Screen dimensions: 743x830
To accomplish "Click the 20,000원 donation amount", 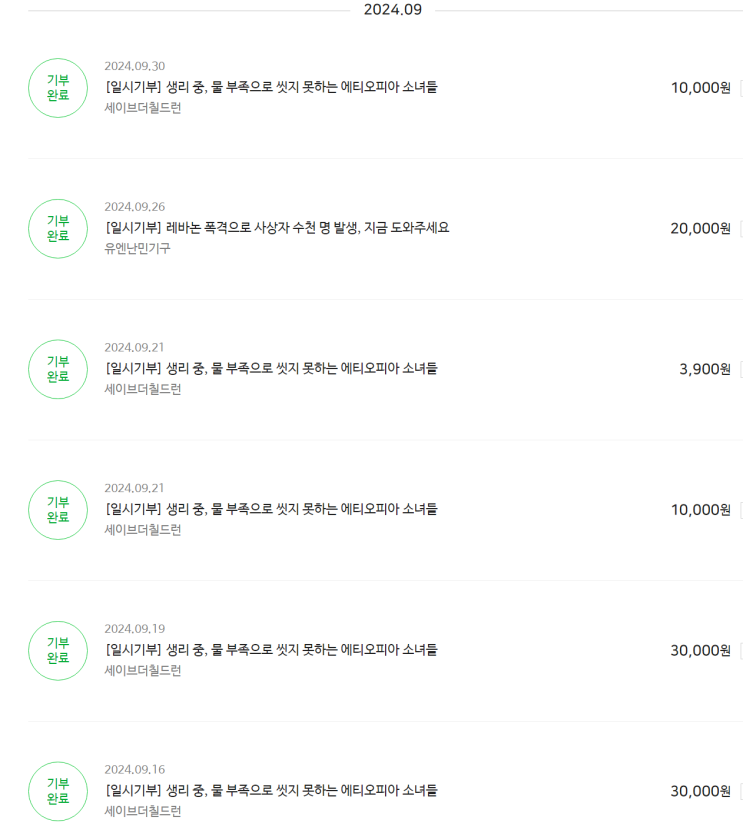I will [700, 228].
